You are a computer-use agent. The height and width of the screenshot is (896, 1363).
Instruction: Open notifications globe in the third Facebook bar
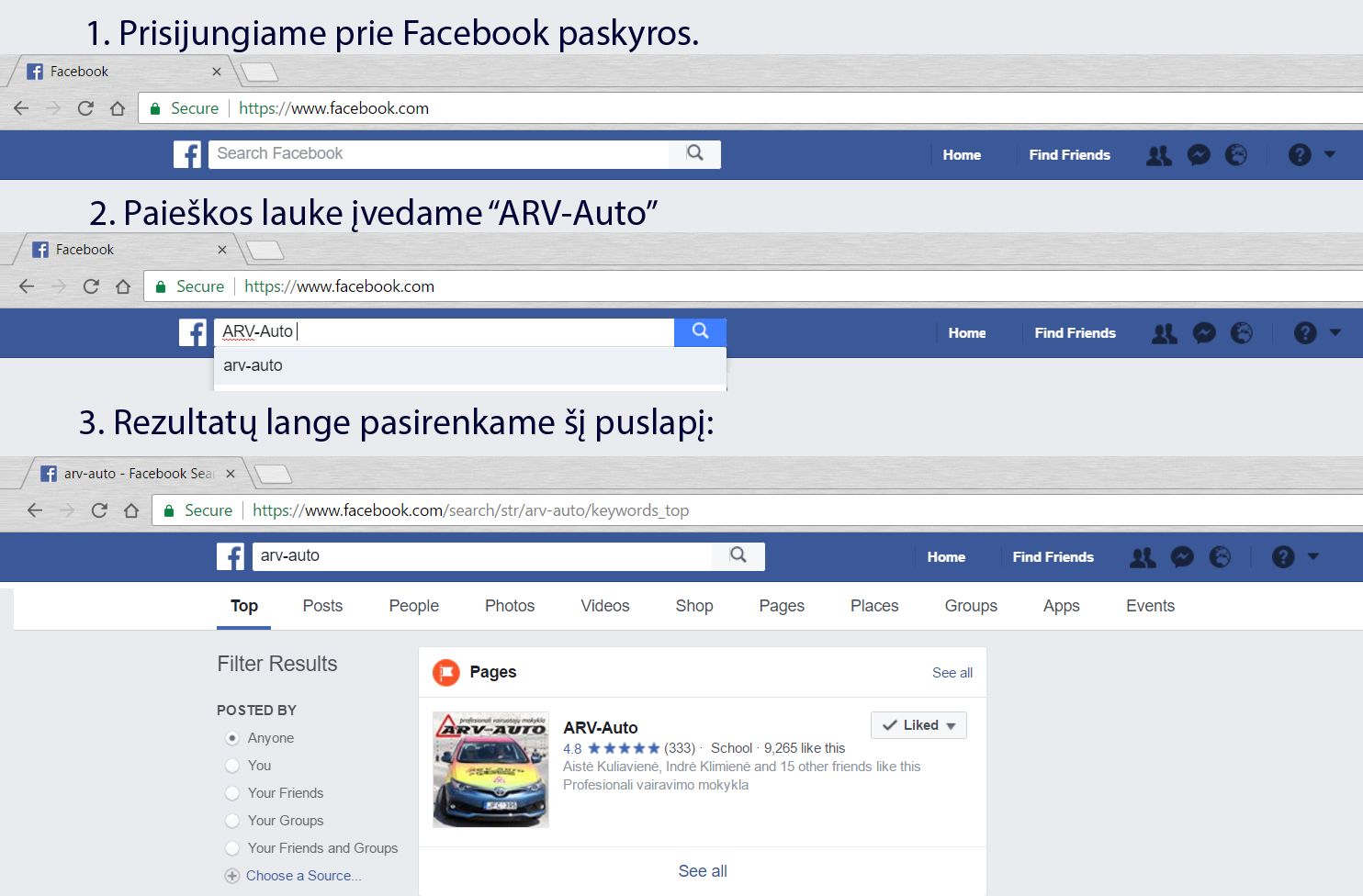point(1220,557)
